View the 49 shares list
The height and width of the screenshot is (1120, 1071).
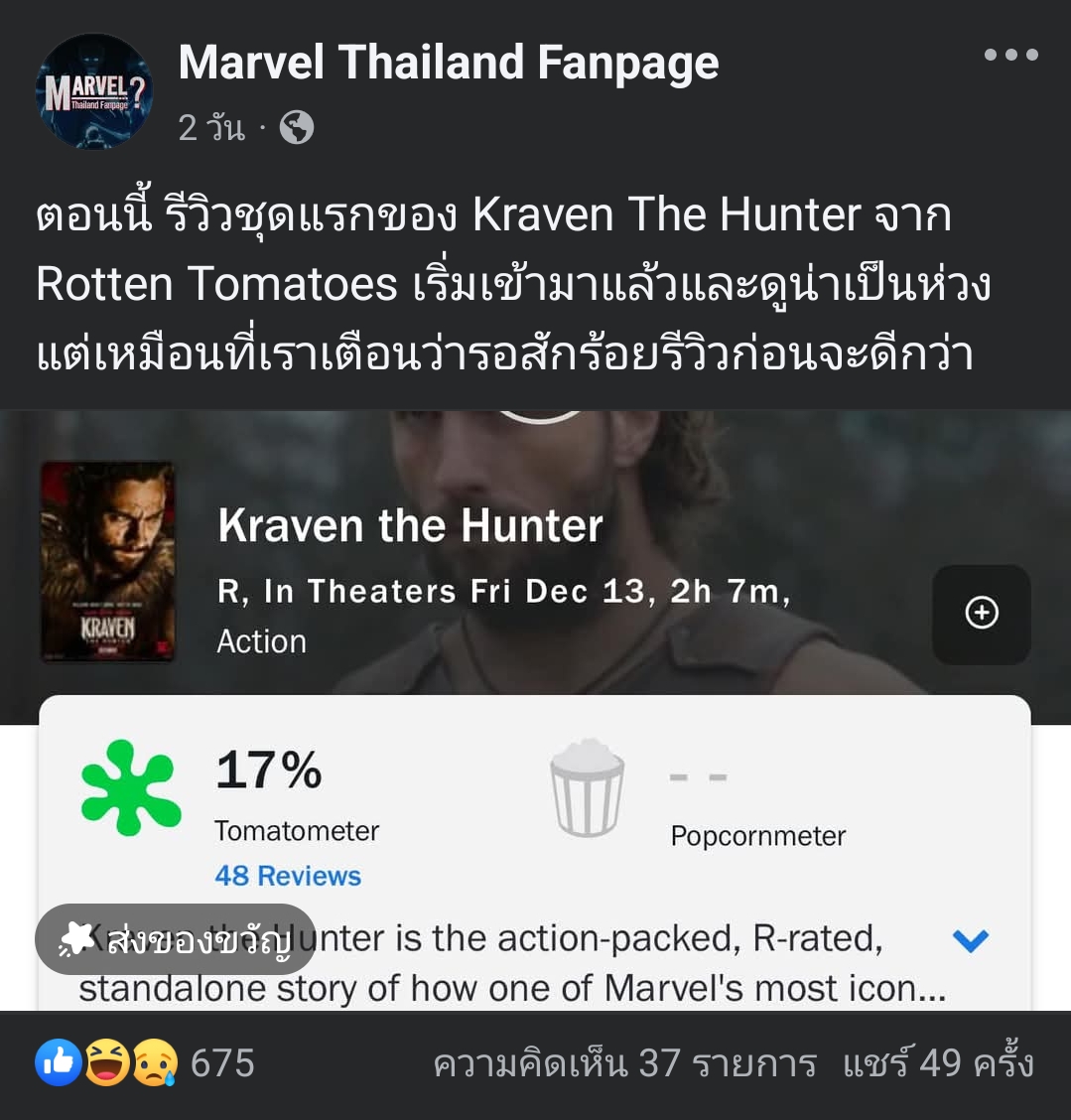point(938,1062)
